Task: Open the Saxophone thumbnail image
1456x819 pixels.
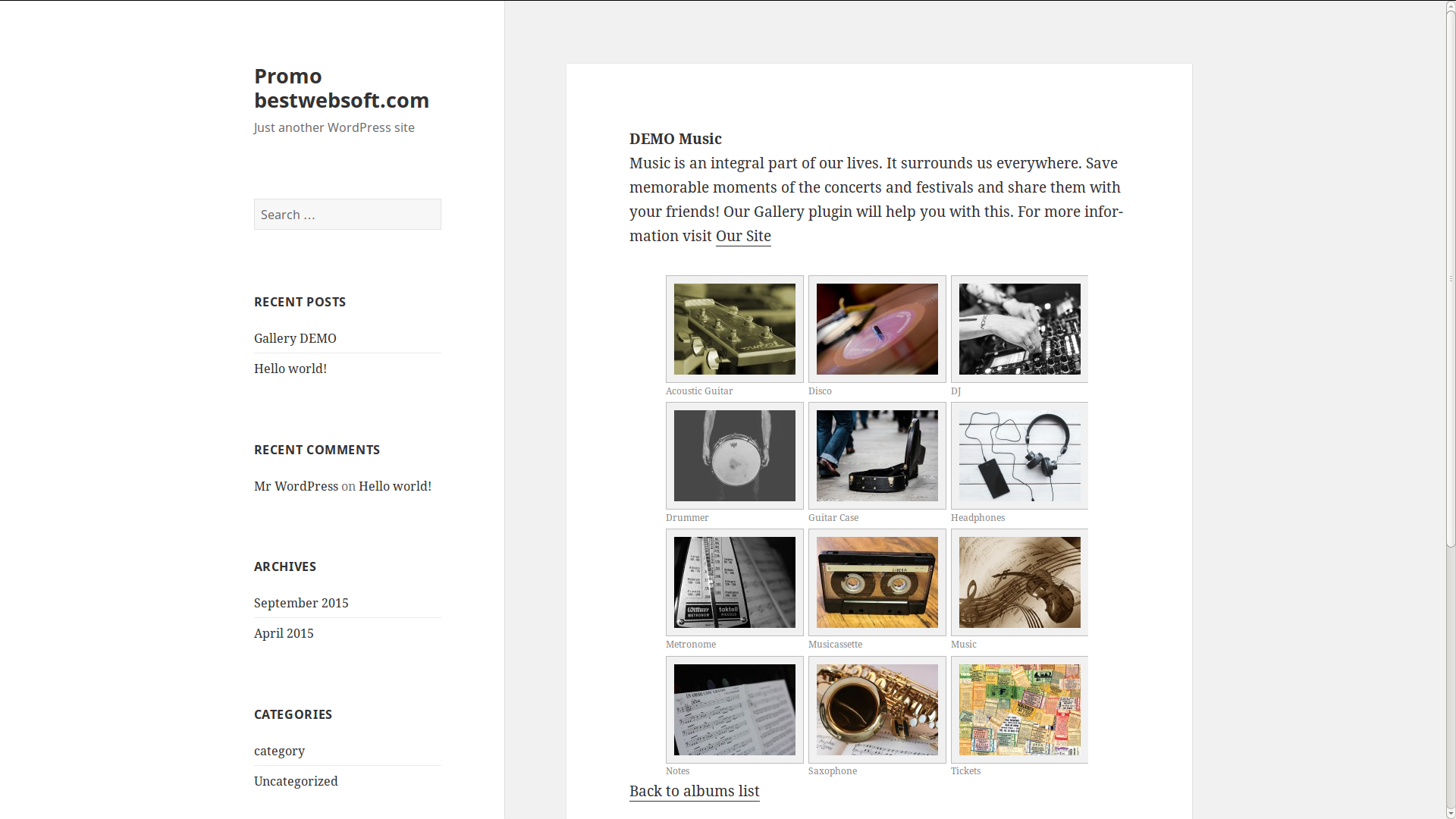Action: click(877, 710)
